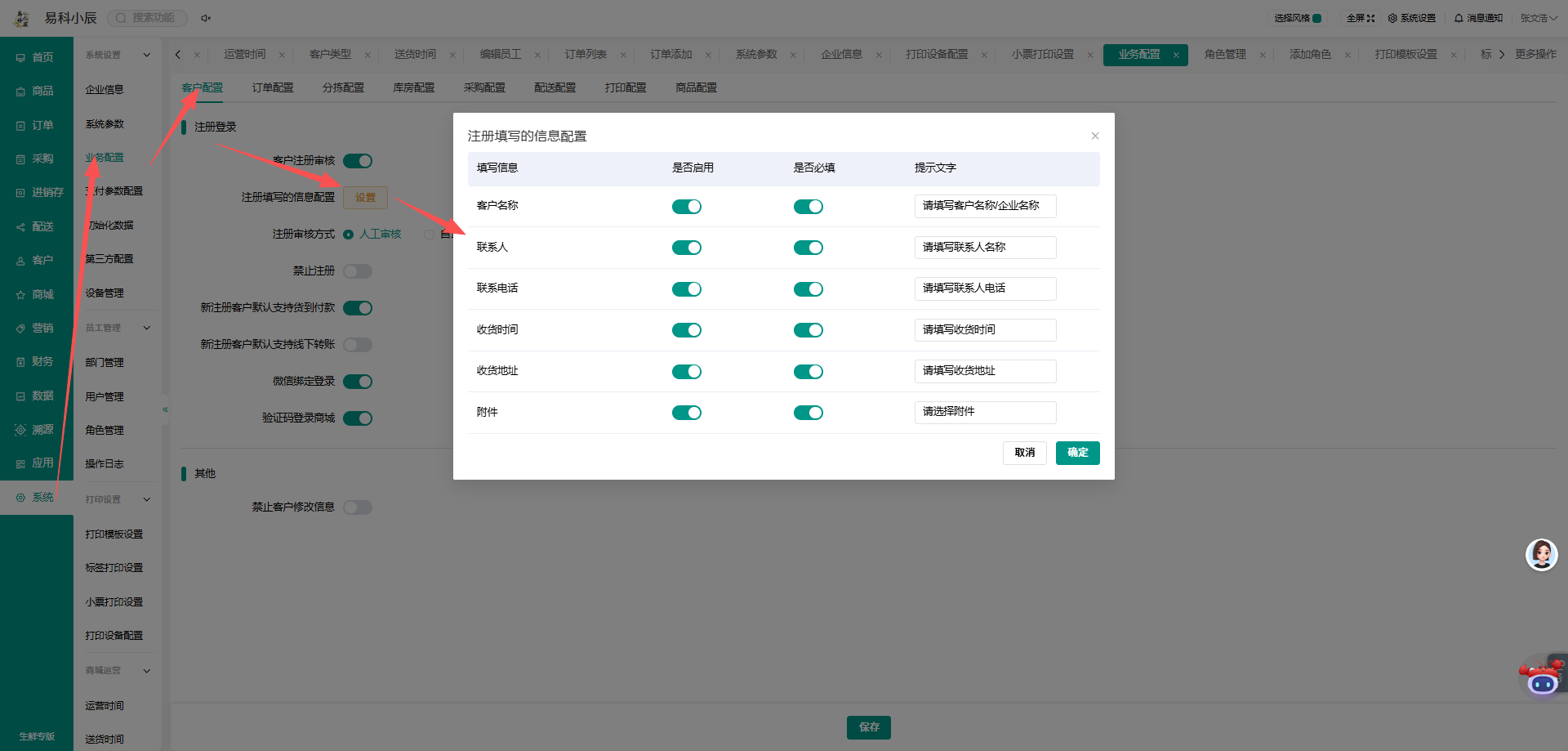Switch to the 分拣配置 tab
This screenshot has height=751, width=1568.
click(343, 87)
